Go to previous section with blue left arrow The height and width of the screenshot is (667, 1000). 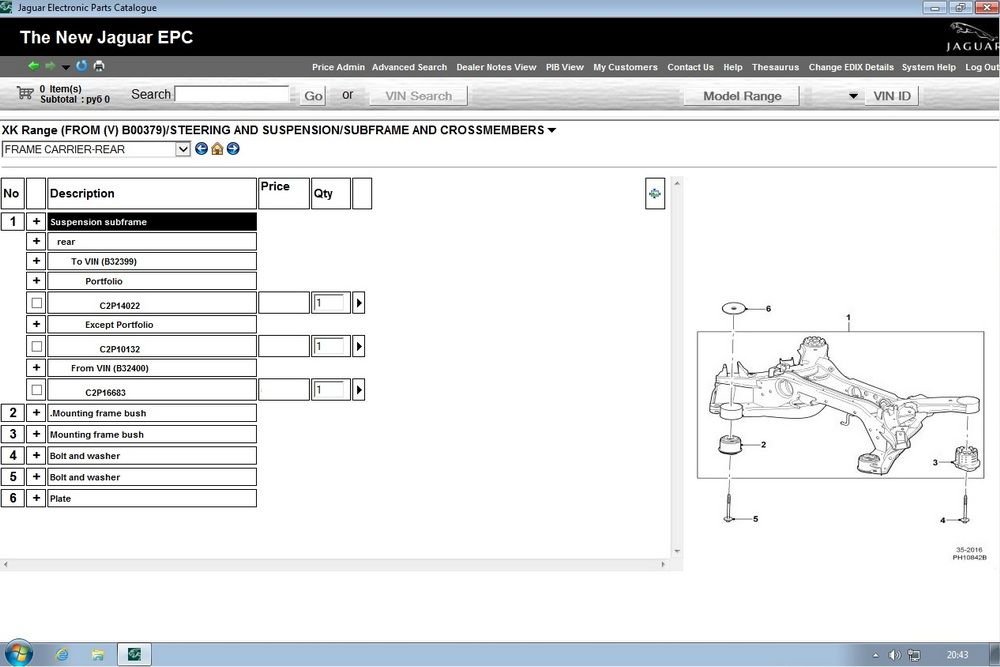(201, 149)
